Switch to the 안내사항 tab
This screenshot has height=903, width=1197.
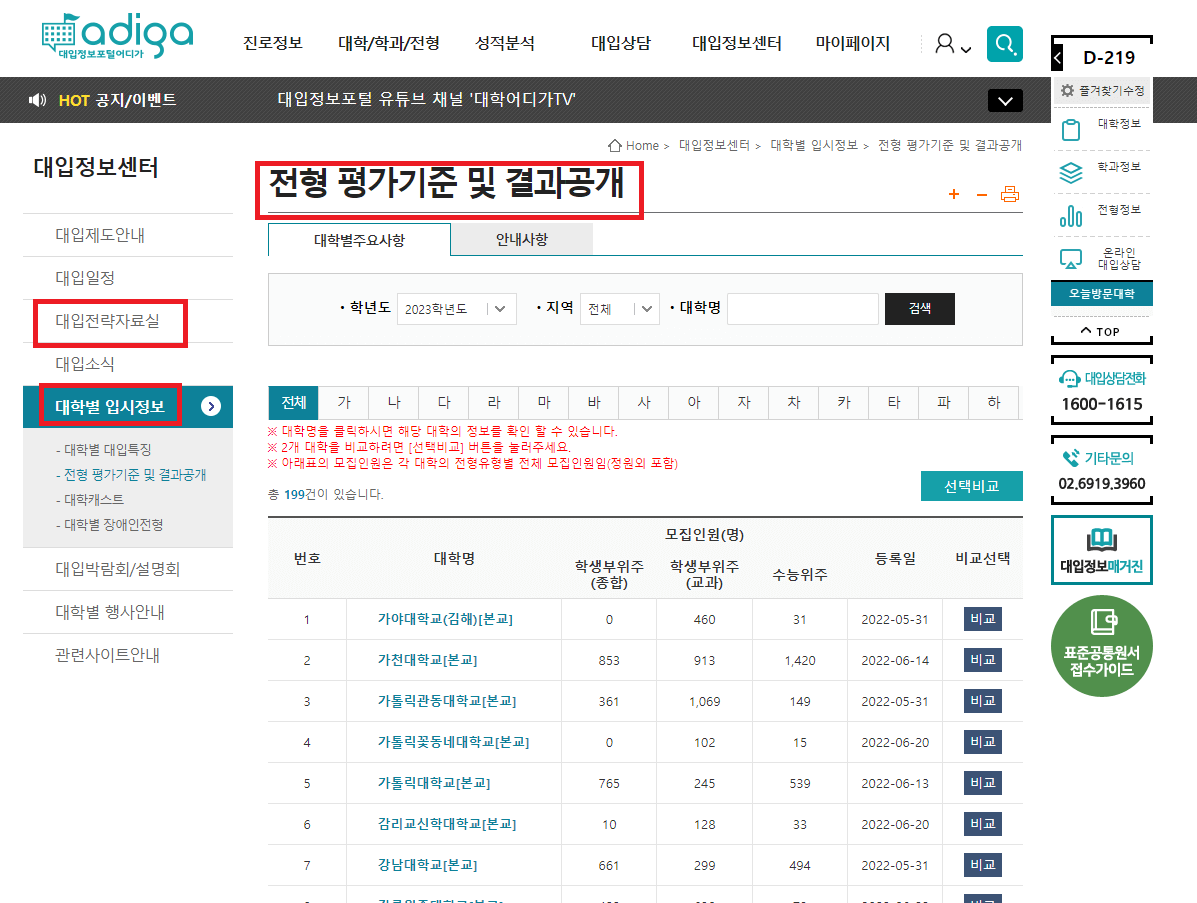point(522,239)
